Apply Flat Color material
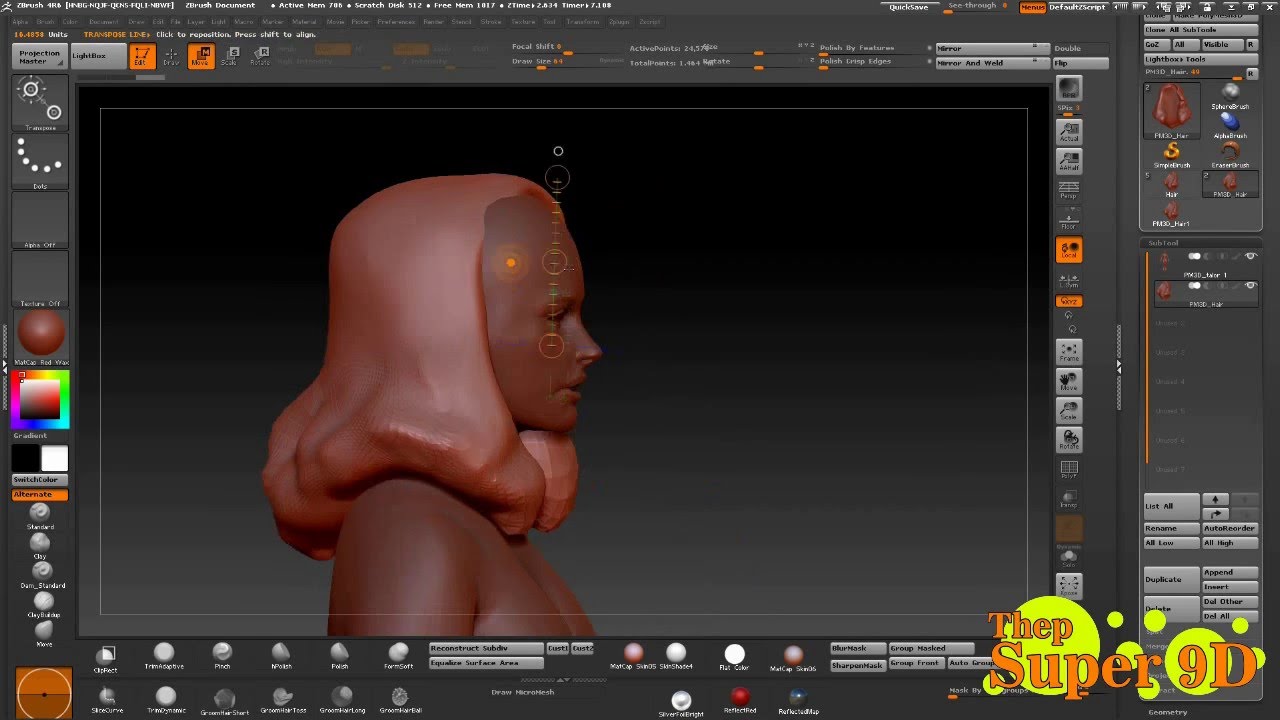The height and width of the screenshot is (720, 1280). point(735,657)
